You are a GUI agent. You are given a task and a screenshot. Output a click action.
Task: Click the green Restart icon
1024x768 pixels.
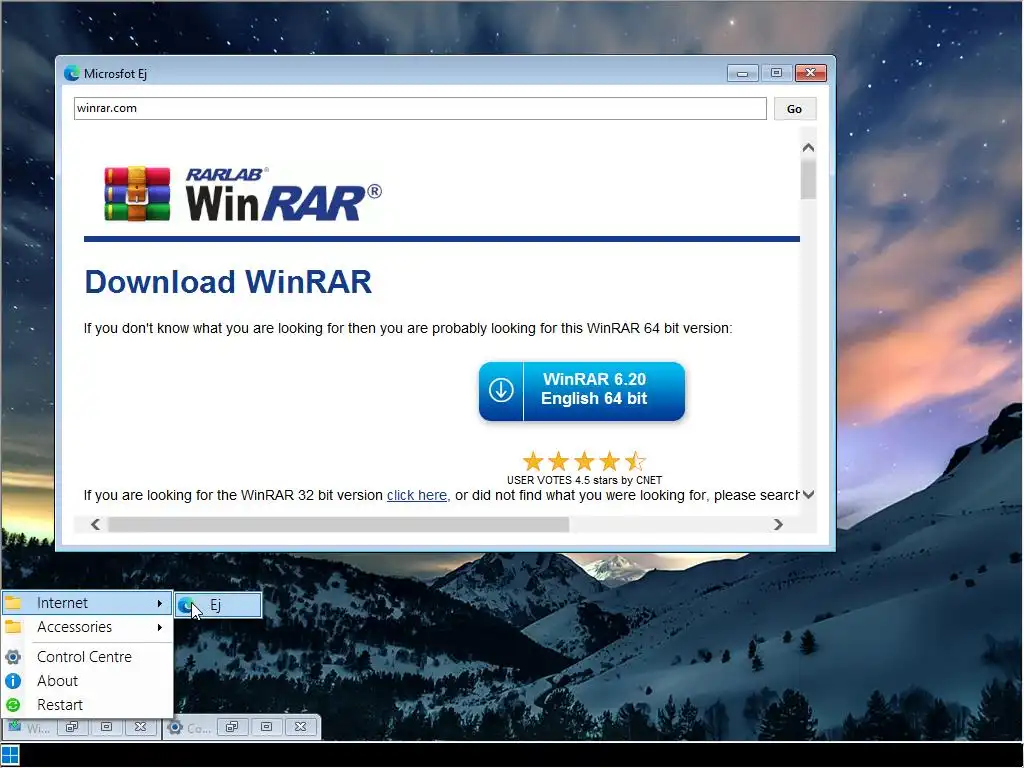tap(13, 705)
